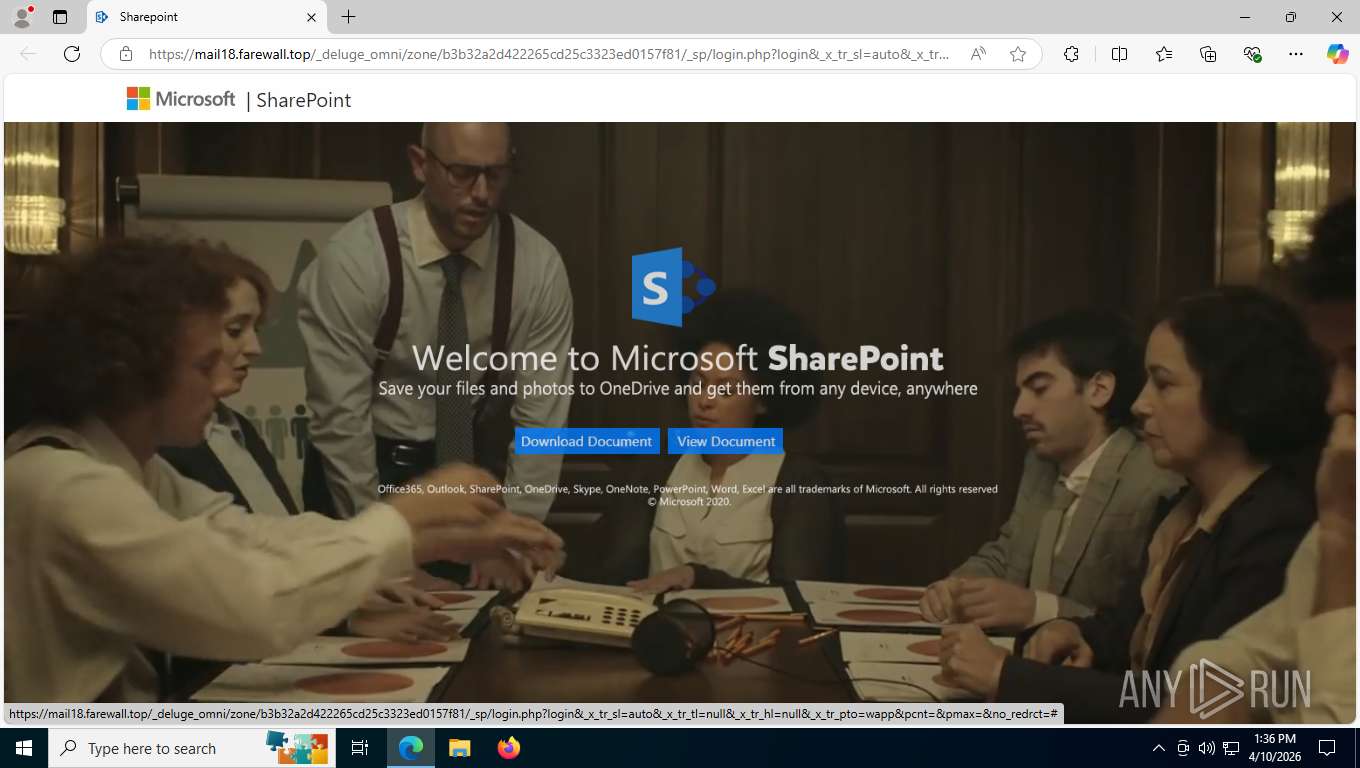Viewport: 1360px width, 768px height.
Task: Open the notification center icon
Action: coord(1327,748)
